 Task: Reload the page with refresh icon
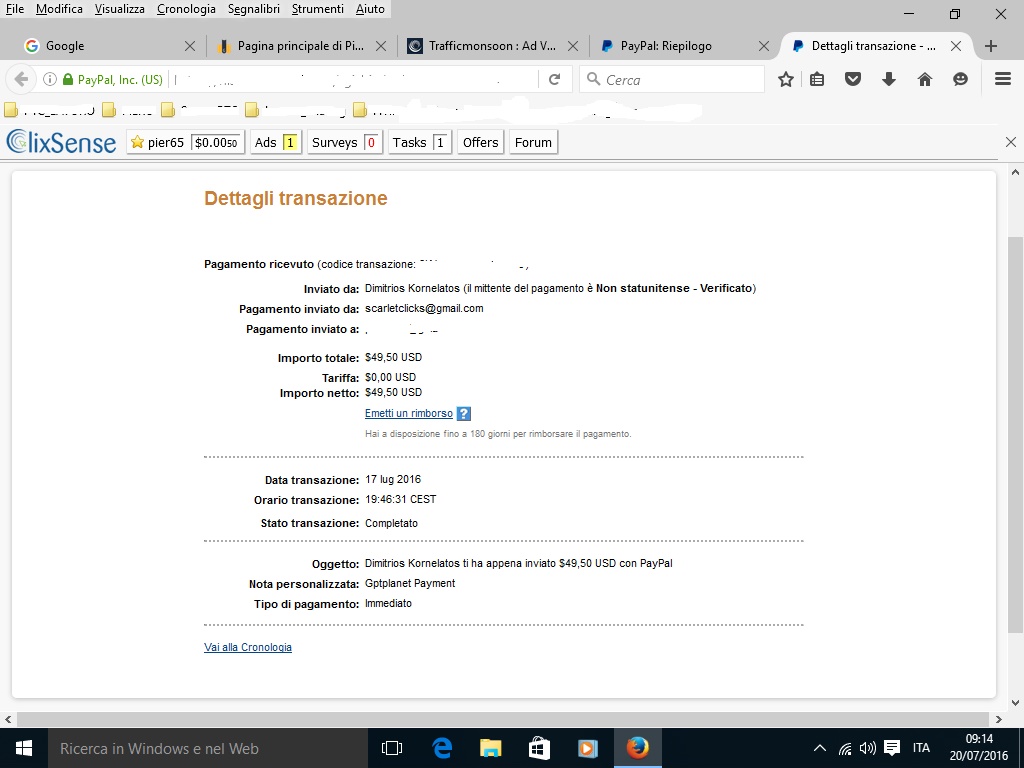point(554,79)
